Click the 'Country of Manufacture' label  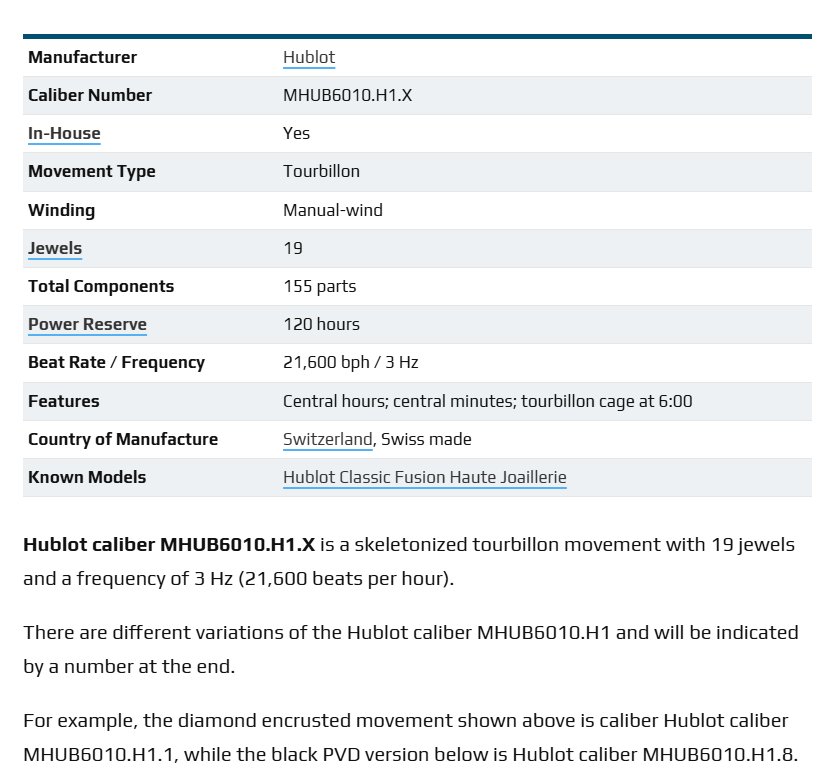click(123, 439)
